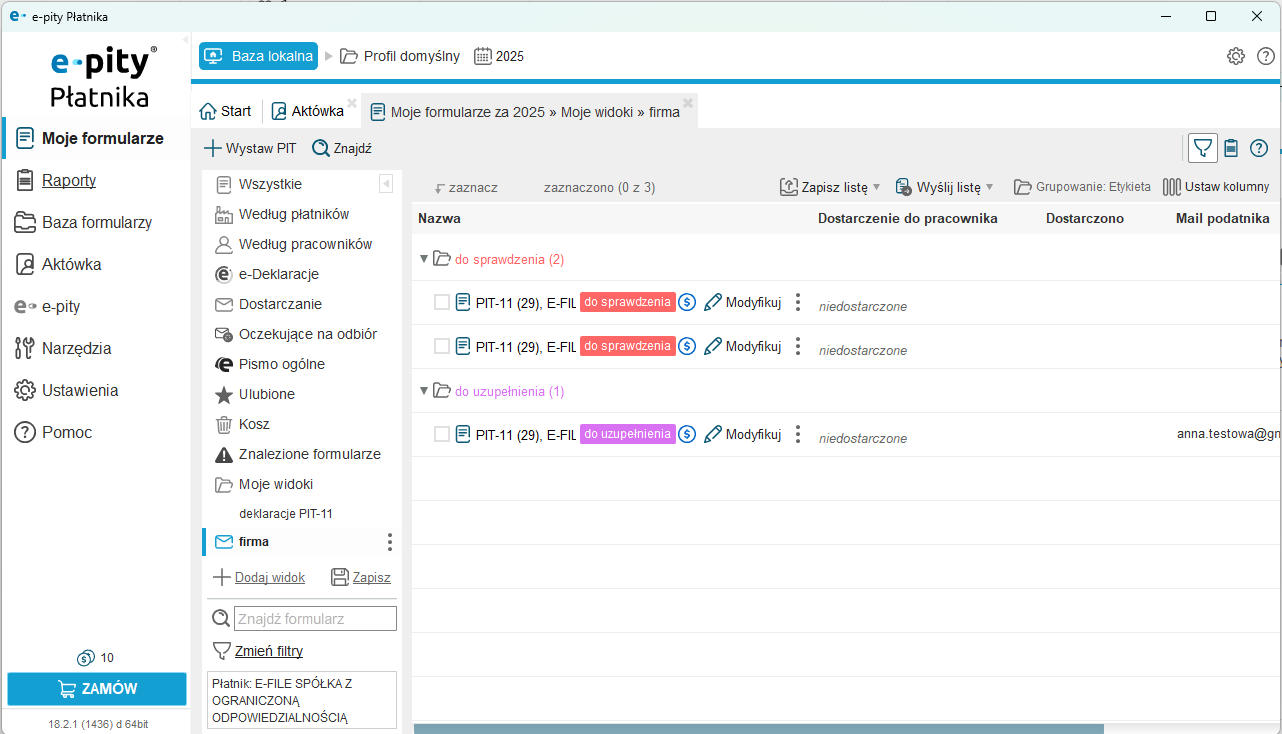Open the clipboard icon next to filter
The height and width of the screenshot is (734, 1282).
click(x=1231, y=148)
